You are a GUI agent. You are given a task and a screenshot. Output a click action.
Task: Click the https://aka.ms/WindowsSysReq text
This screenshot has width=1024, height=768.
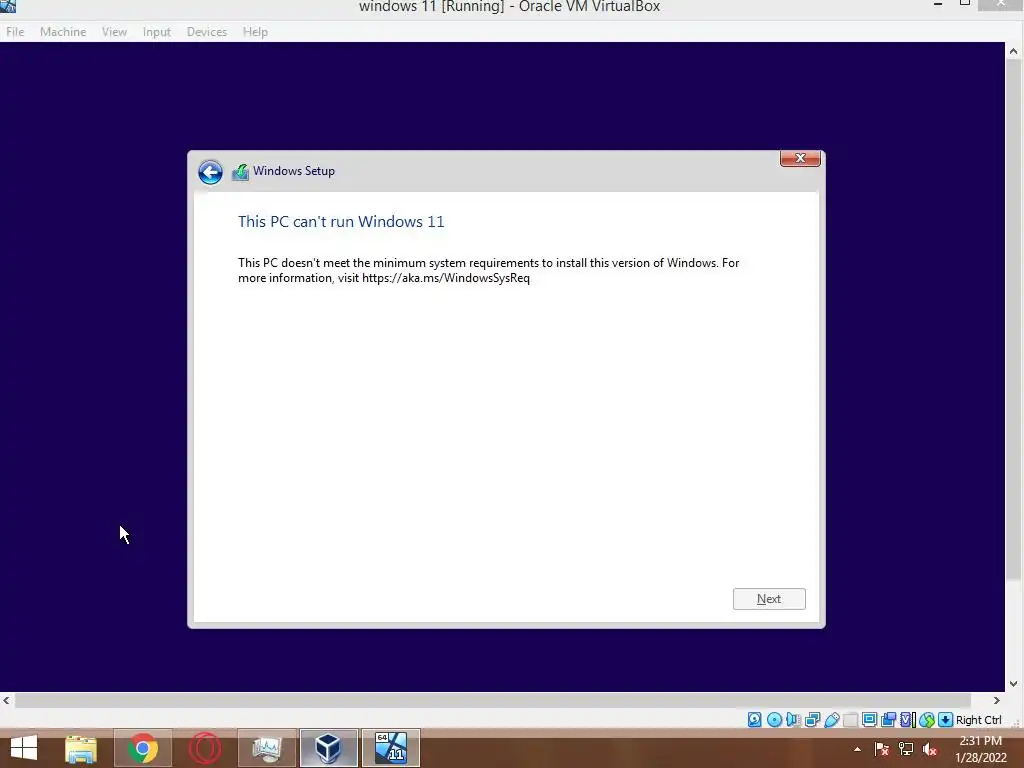point(446,278)
